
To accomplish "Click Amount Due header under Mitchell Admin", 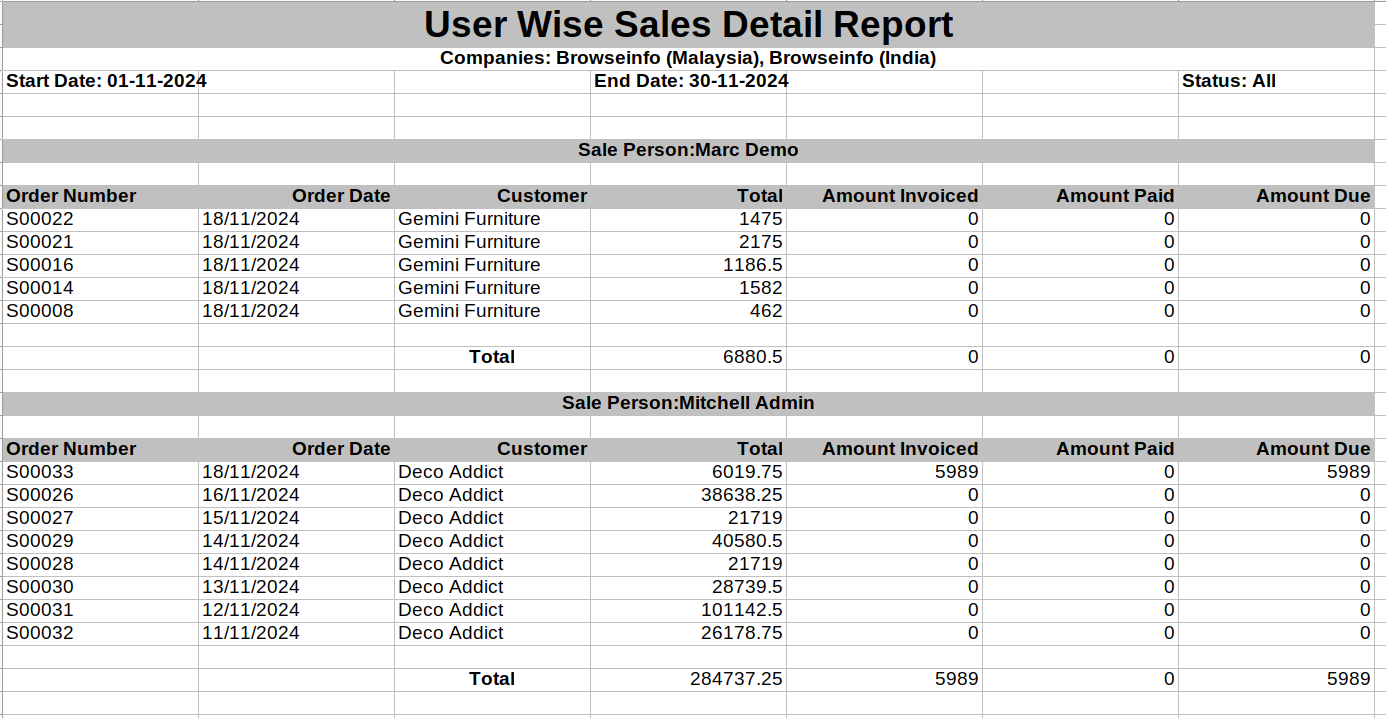I will pyautogui.click(x=1312, y=449).
